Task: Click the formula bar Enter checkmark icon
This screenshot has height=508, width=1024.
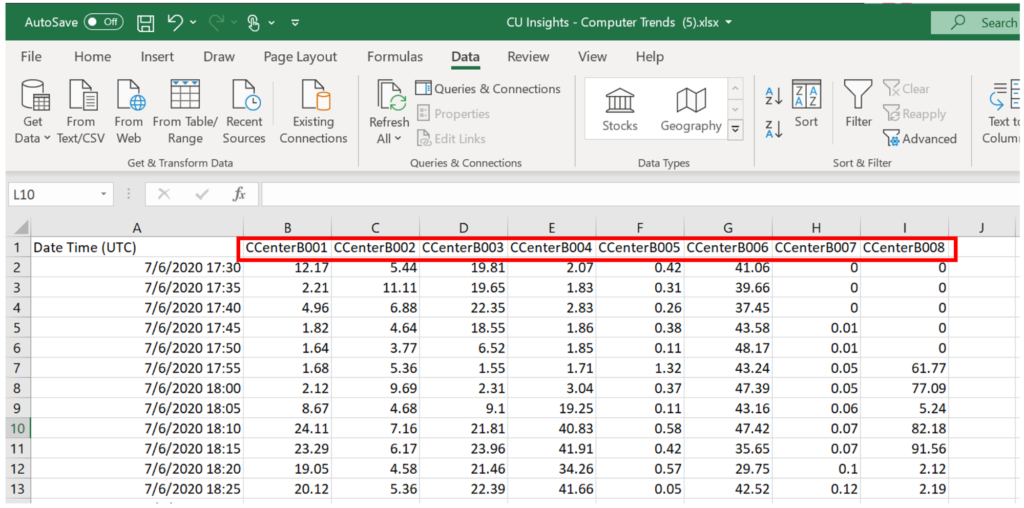Action: (x=202, y=194)
